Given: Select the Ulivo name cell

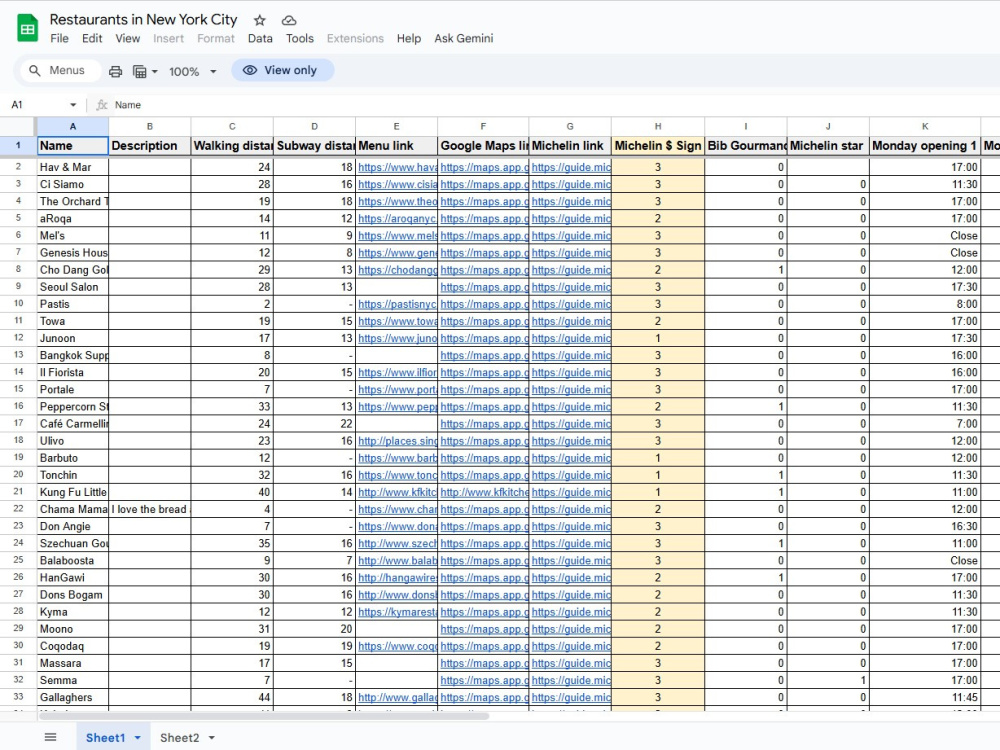Looking at the screenshot, I should [73, 441].
